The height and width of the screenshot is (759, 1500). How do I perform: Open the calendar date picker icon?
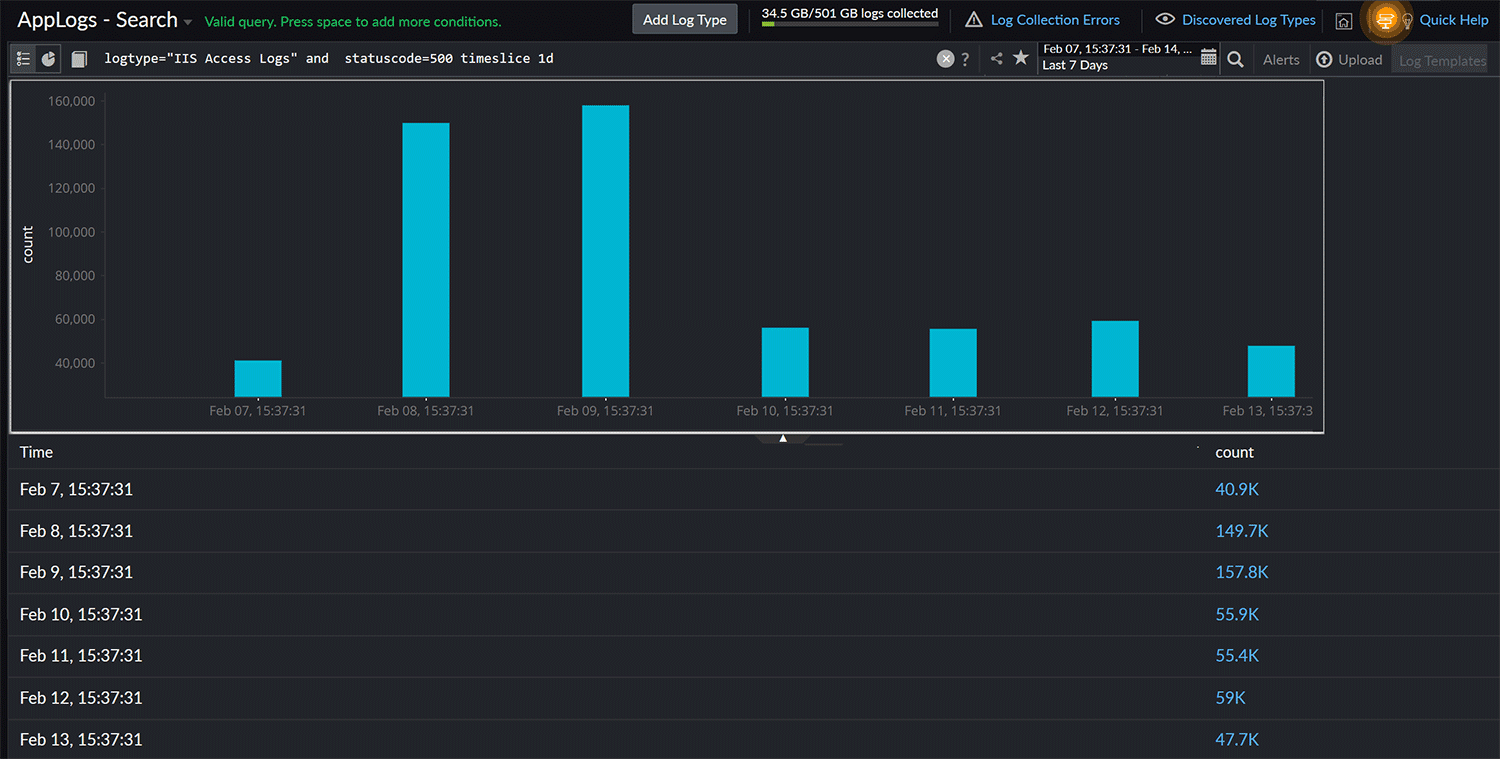(1208, 58)
